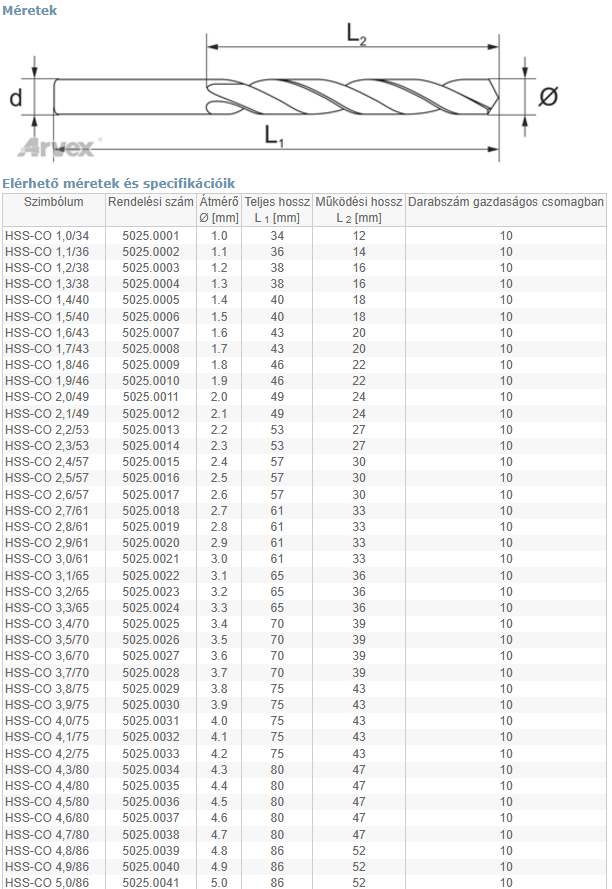The width and height of the screenshot is (612, 889).
Task: Click the Szimbólum column header
Action: [53, 201]
